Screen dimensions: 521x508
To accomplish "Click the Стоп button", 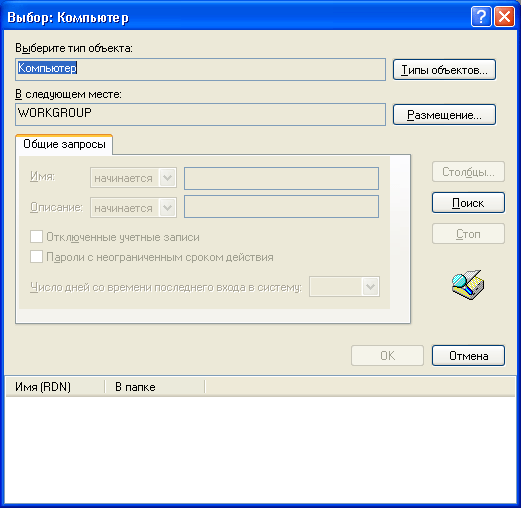I will 468,234.
